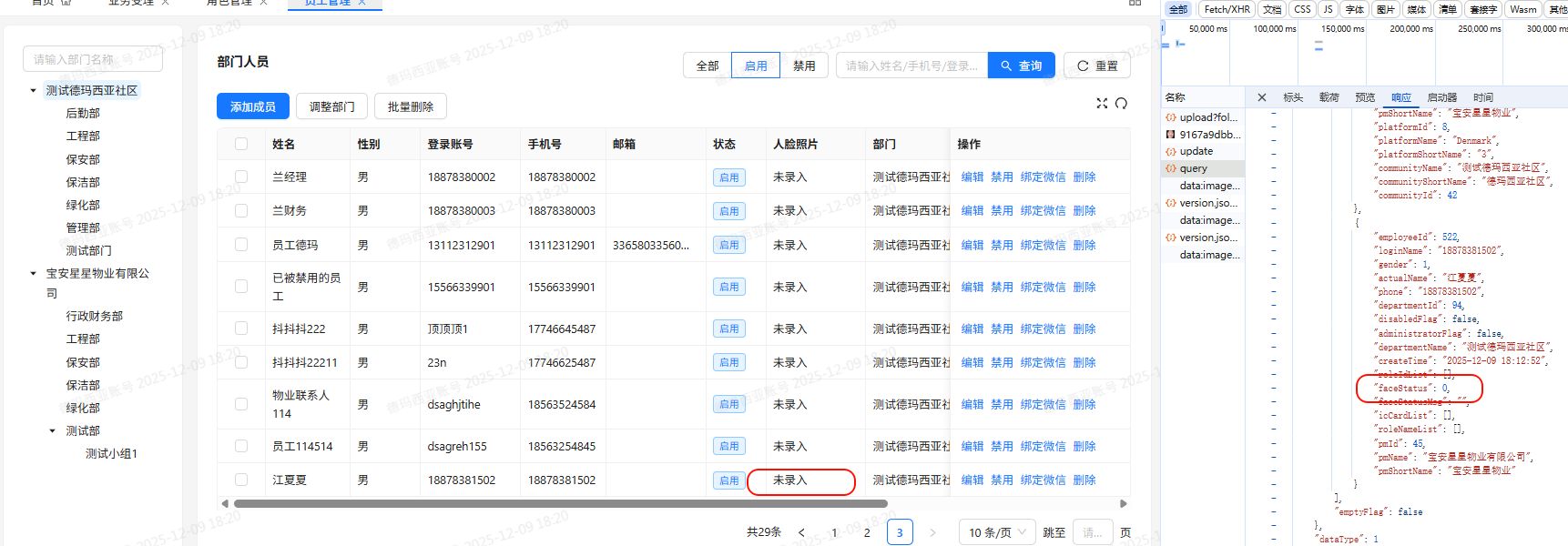Select 后勤部 in the department tree
The height and width of the screenshot is (546, 1568).
coord(83,113)
